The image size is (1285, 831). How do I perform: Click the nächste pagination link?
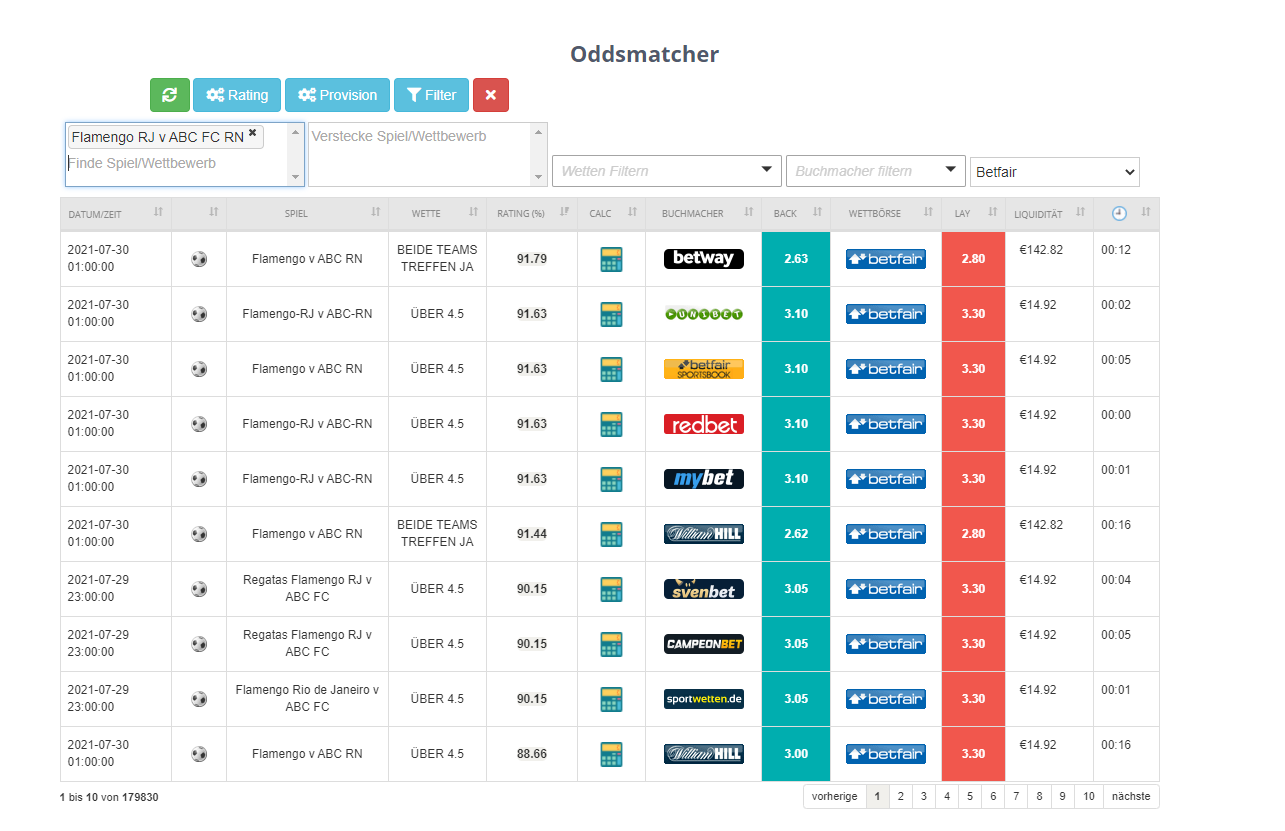coord(1131,796)
